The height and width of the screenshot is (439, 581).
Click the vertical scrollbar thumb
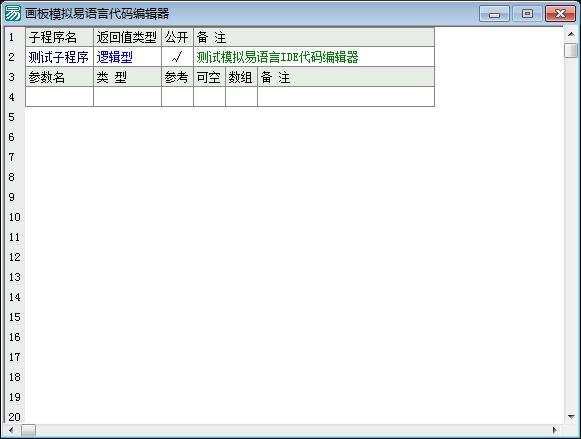tap(571, 50)
